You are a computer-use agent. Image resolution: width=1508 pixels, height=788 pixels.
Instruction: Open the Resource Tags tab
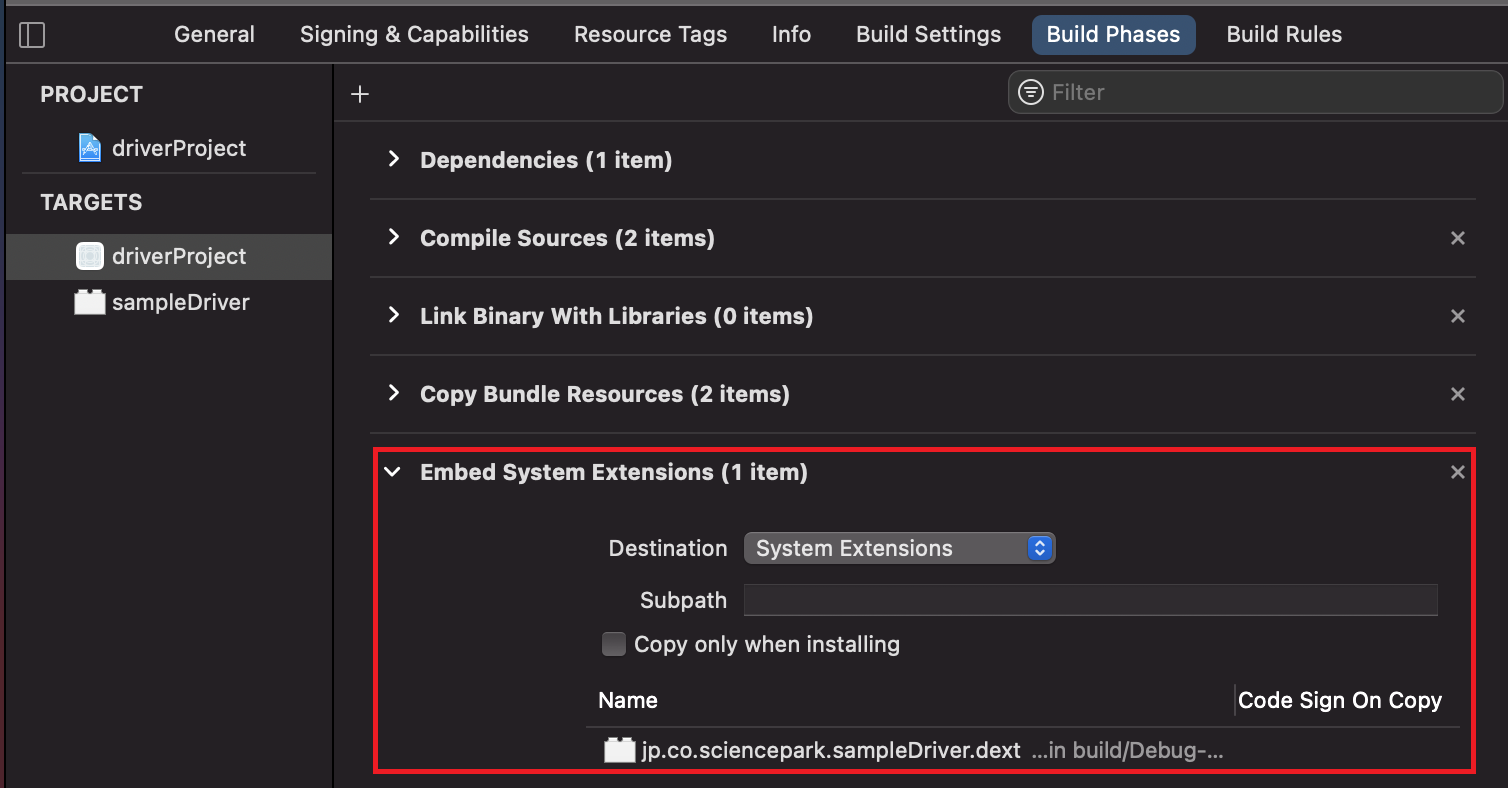click(650, 34)
